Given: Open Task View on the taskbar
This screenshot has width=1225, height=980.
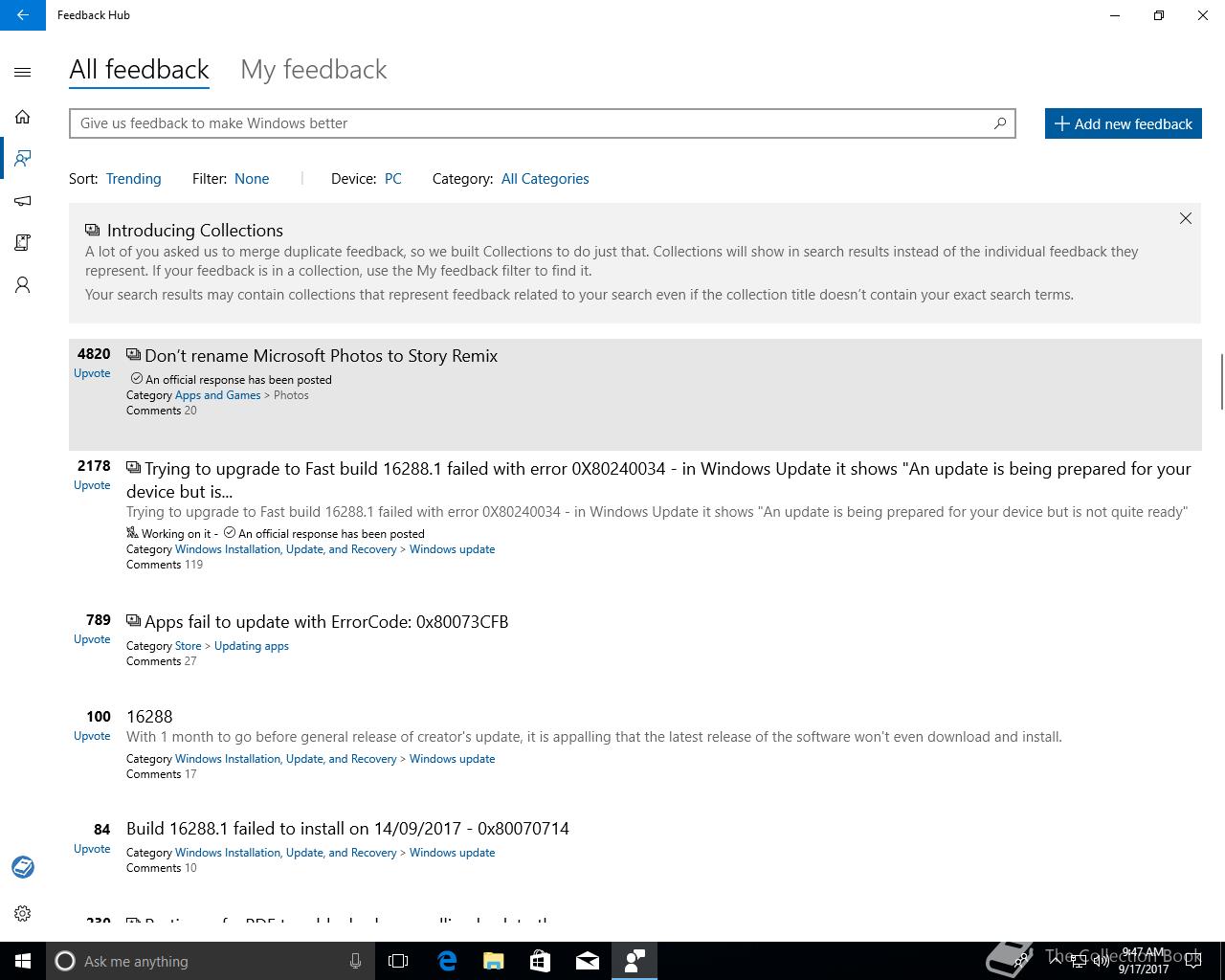Looking at the screenshot, I should (x=398, y=961).
